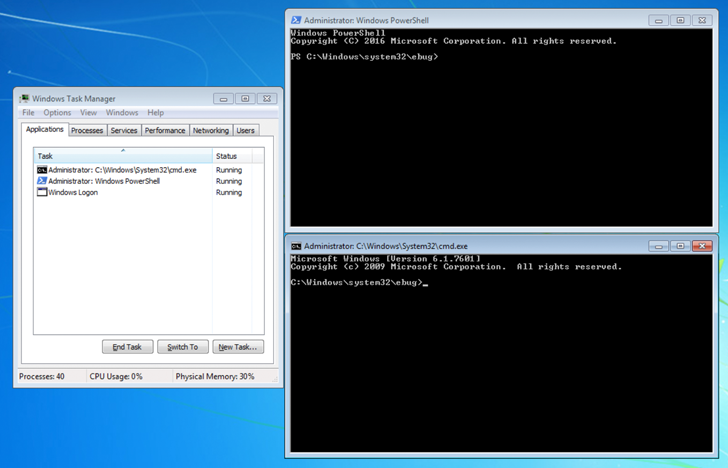Click the cmd.exe icon in task list
This screenshot has width=728, height=468.
[42, 170]
